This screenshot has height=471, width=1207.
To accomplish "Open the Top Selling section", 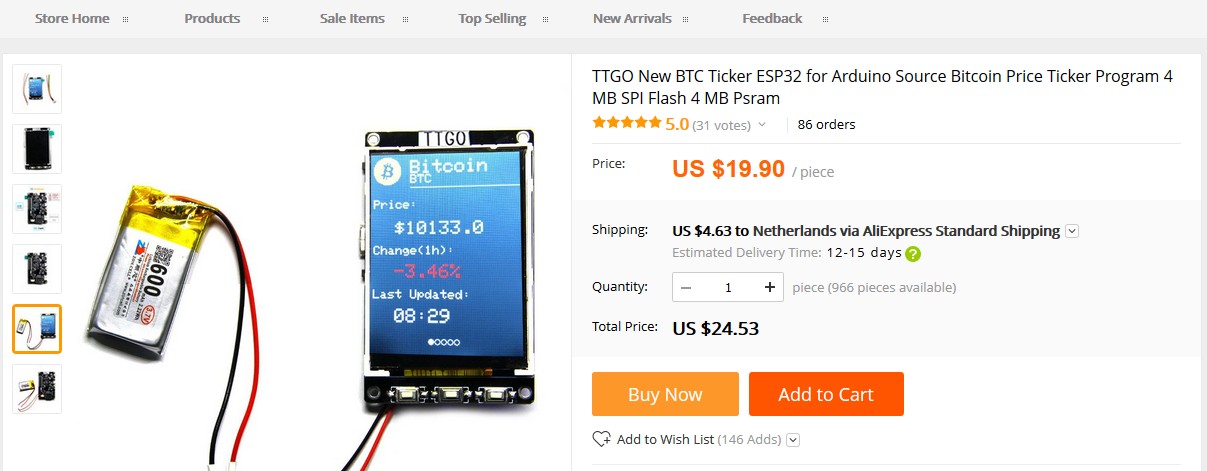I will (x=492, y=18).
